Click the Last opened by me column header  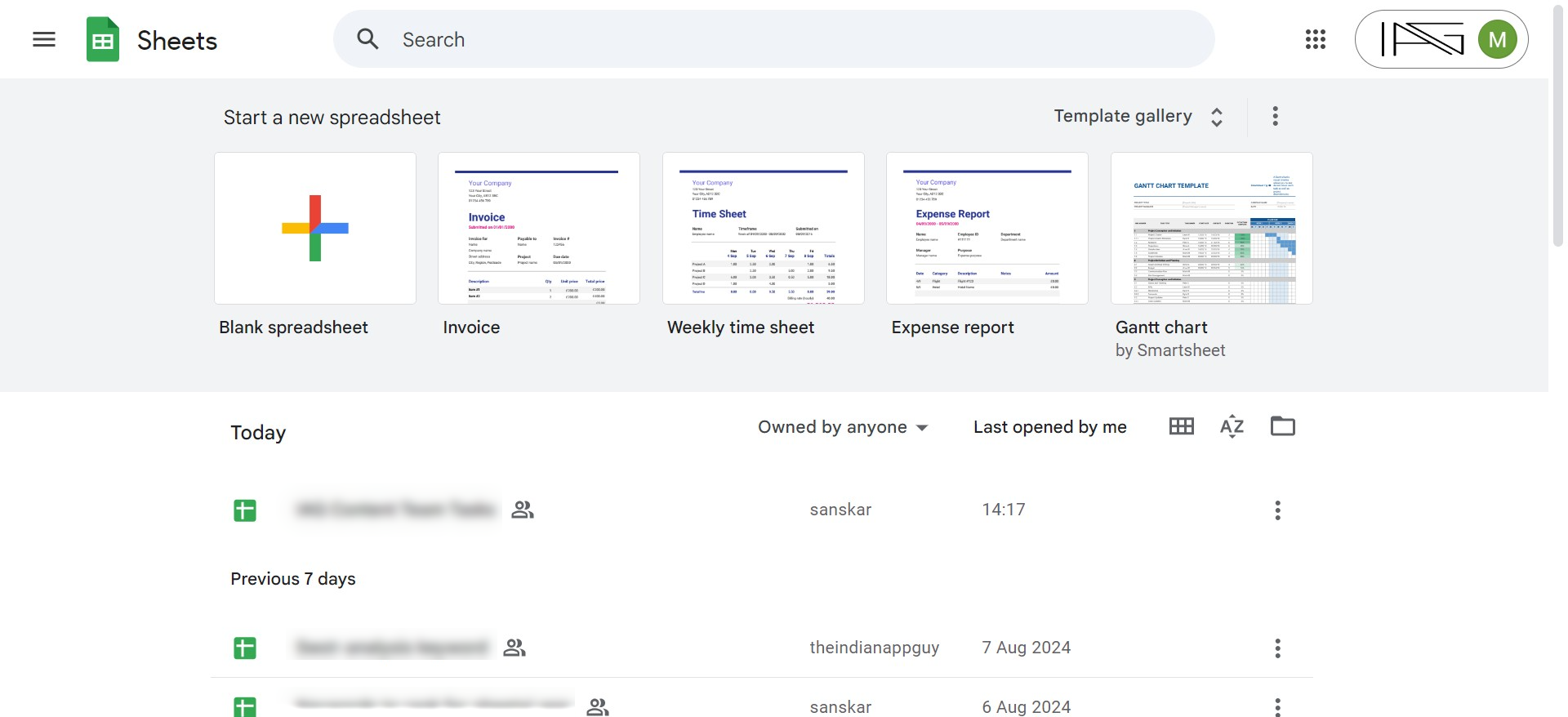click(x=1050, y=427)
